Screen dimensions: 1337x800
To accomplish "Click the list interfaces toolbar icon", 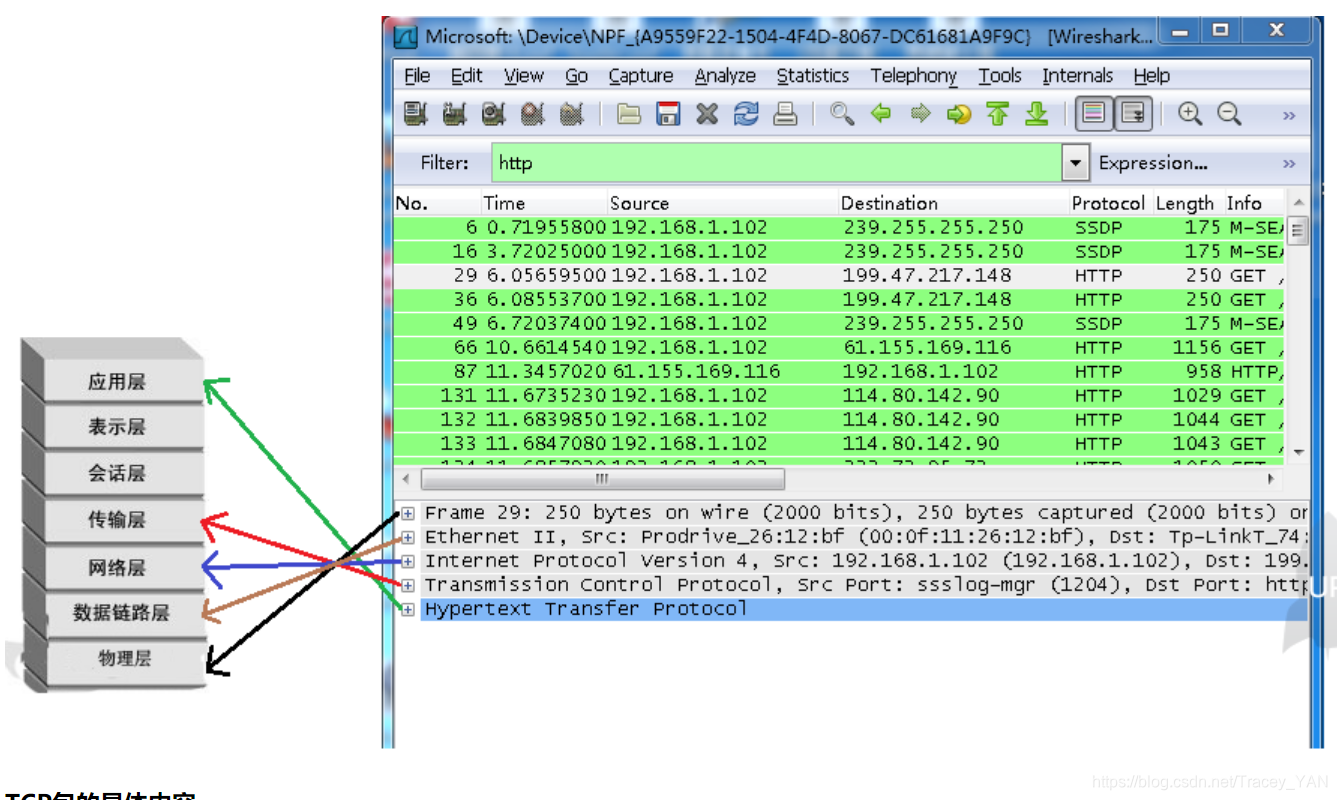I will (415, 114).
